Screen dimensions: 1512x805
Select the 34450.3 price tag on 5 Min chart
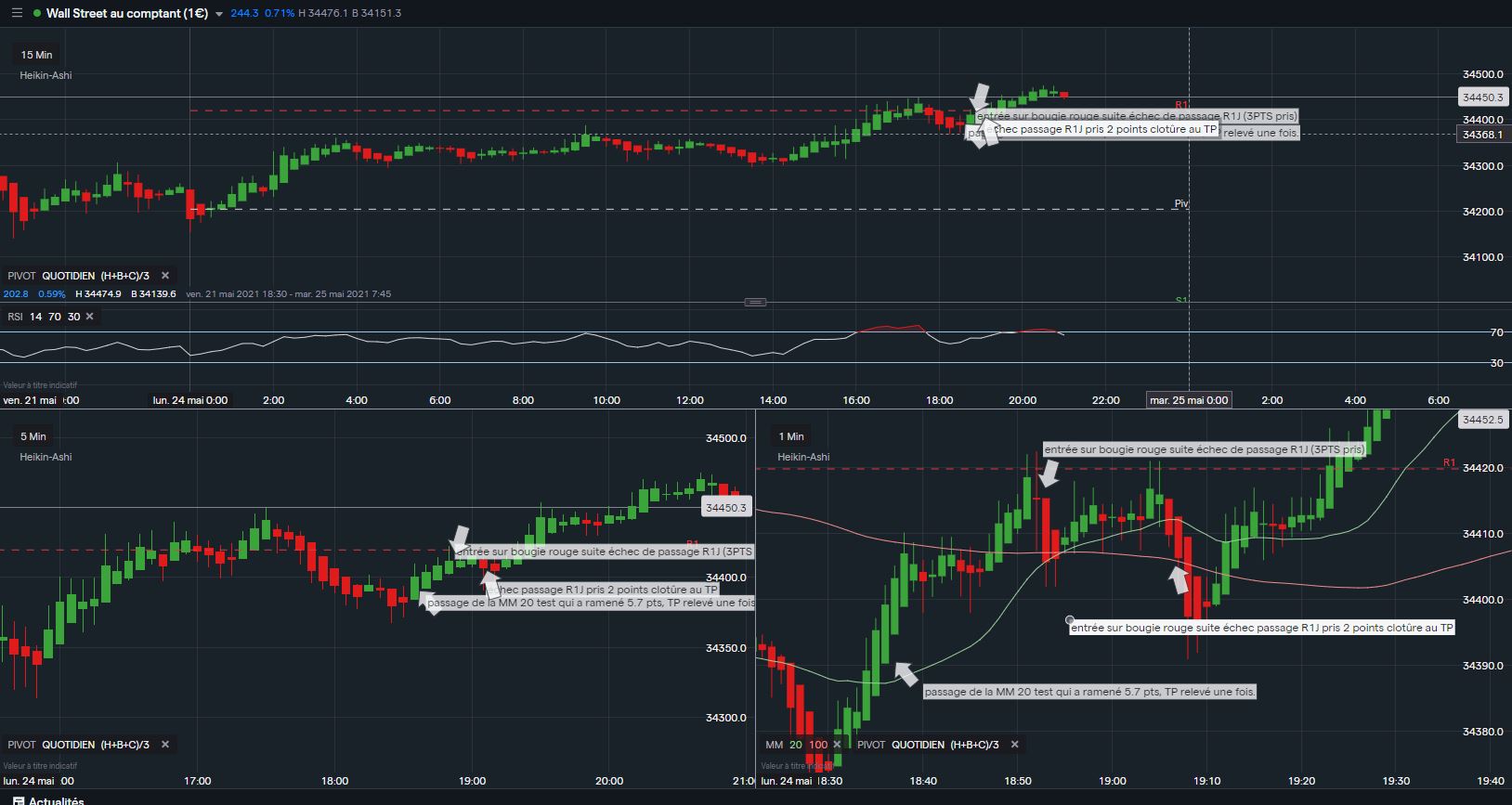[726, 508]
